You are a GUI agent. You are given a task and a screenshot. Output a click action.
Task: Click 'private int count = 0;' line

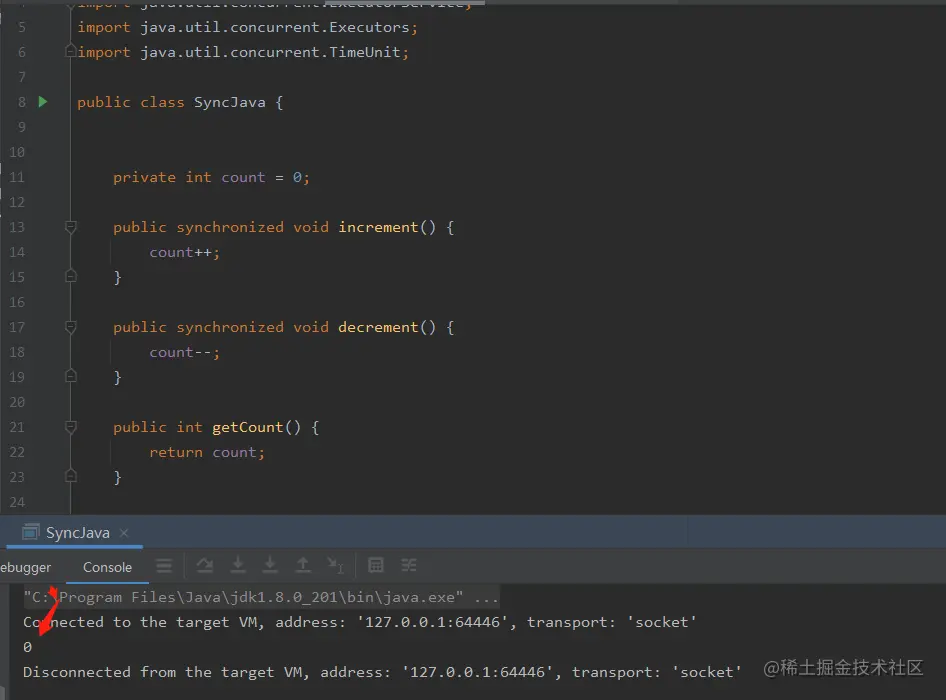(211, 177)
